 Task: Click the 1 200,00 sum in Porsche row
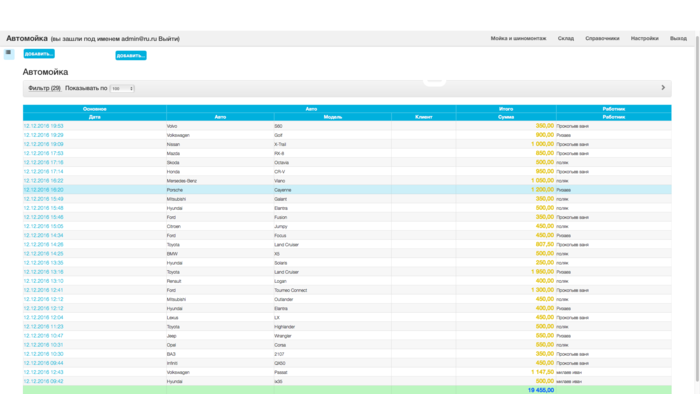tap(542, 190)
